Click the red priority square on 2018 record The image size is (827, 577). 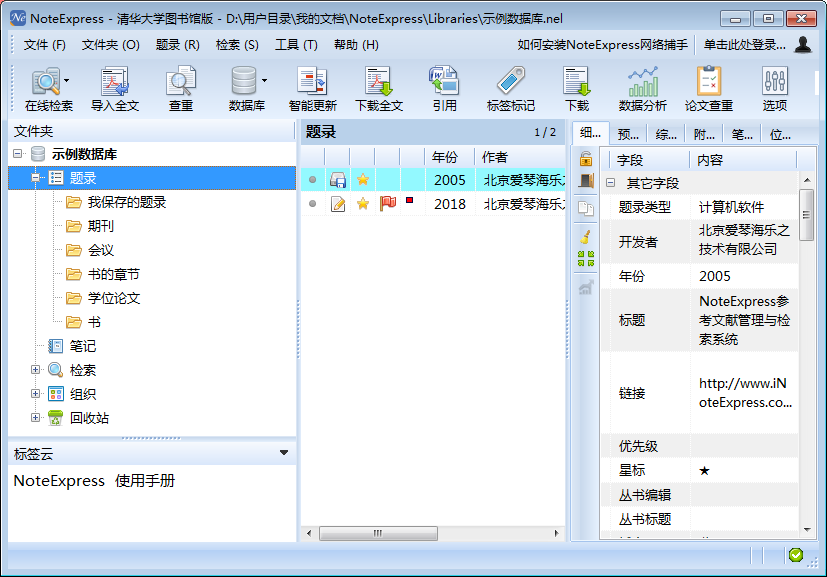(409, 200)
